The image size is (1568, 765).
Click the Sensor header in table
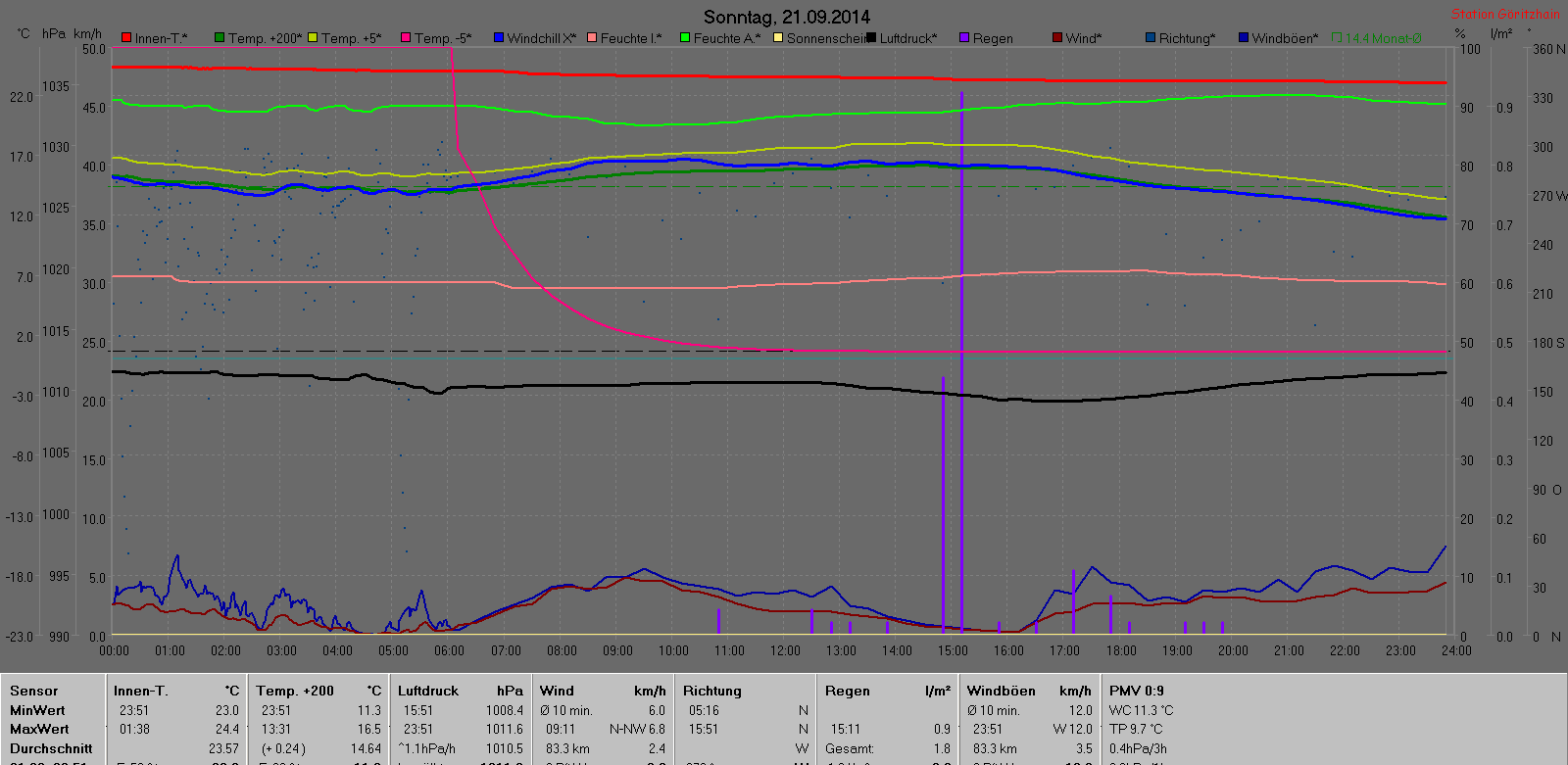click(x=34, y=691)
